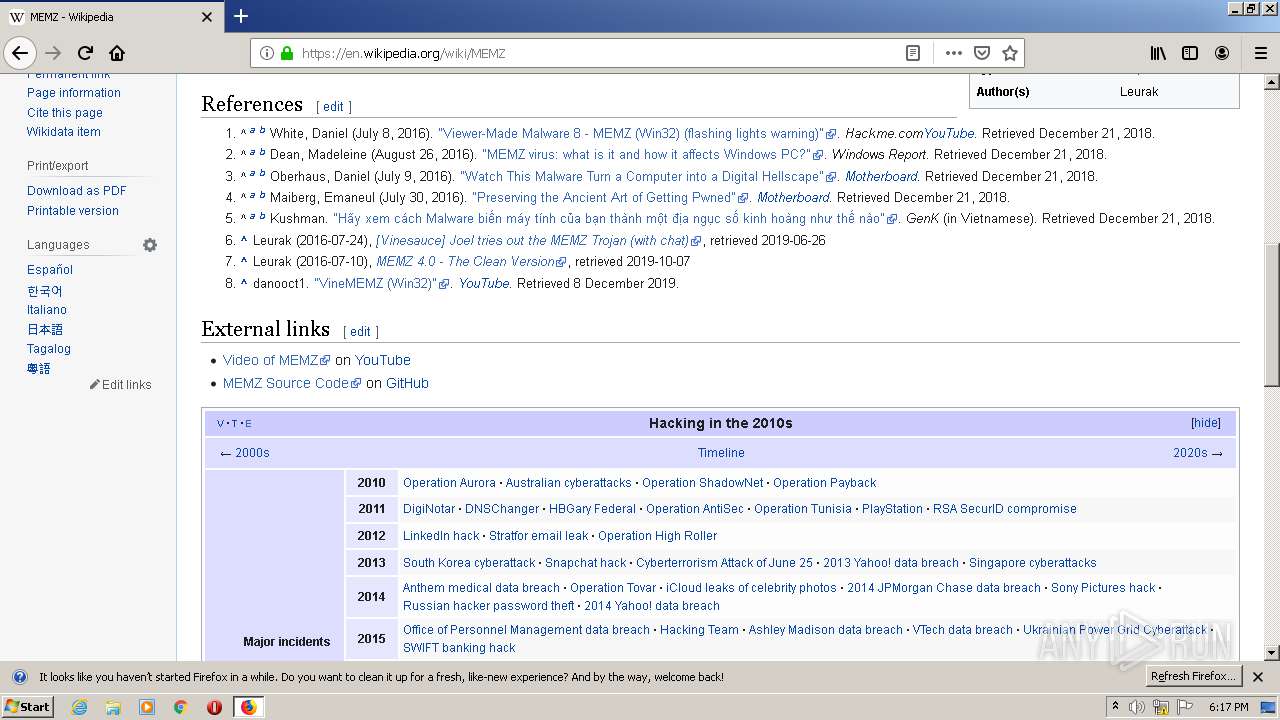Launch Internet Explorer from taskbar
1280x720 pixels.
[79, 707]
